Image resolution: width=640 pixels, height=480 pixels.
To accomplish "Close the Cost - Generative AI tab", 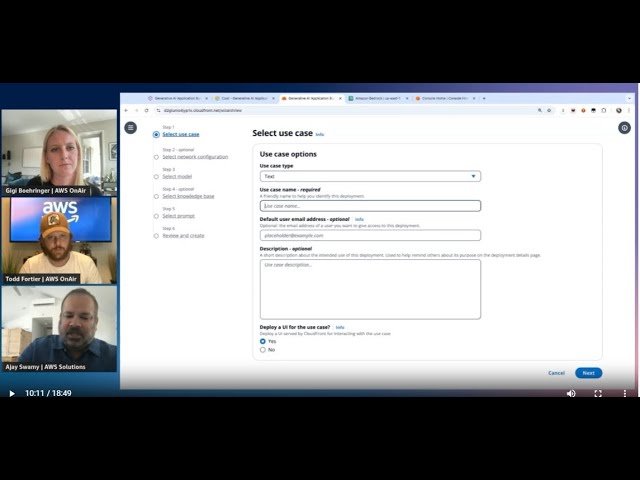I will click(x=273, y=98).
